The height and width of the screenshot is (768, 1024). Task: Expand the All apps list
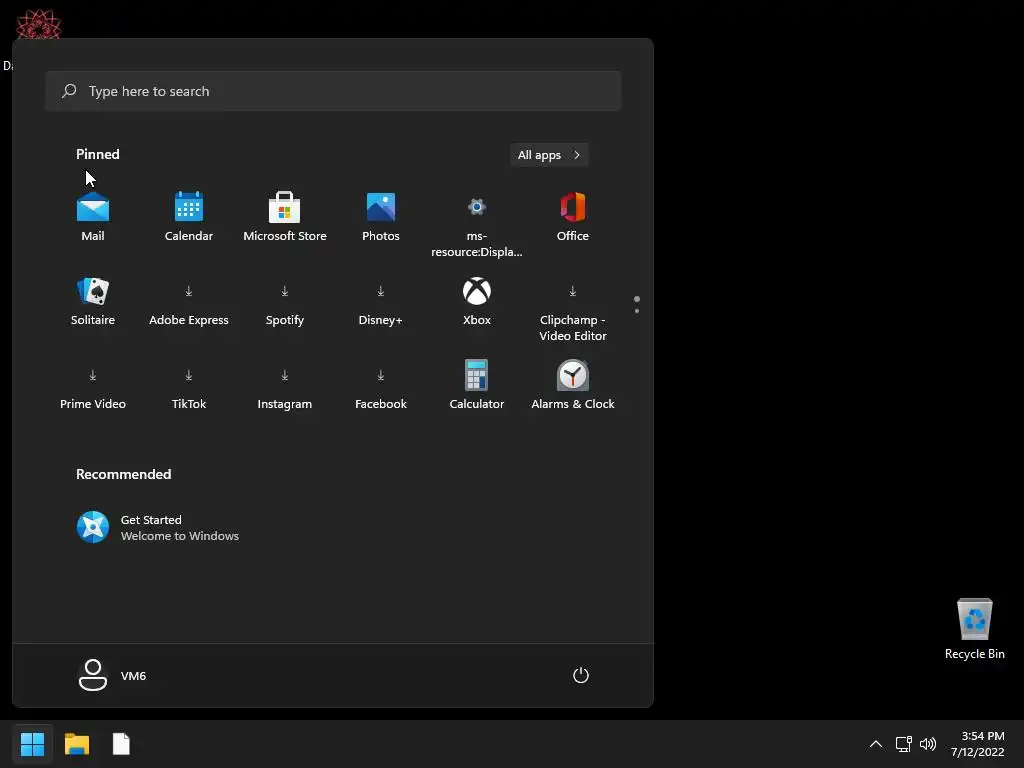549,155
